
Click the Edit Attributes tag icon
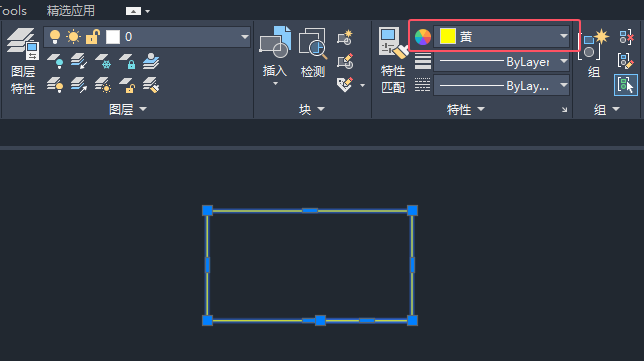tap(345, 85)
